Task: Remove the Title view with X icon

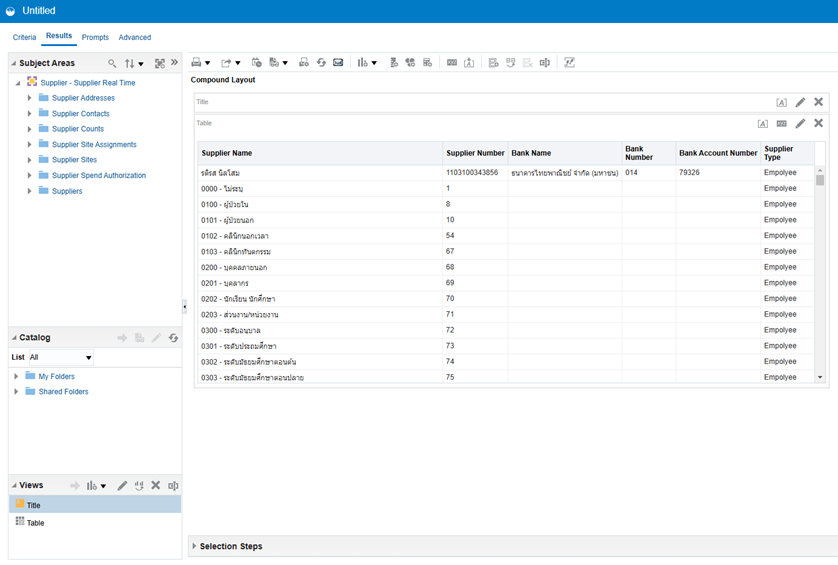Action: (x=818, y=102)
